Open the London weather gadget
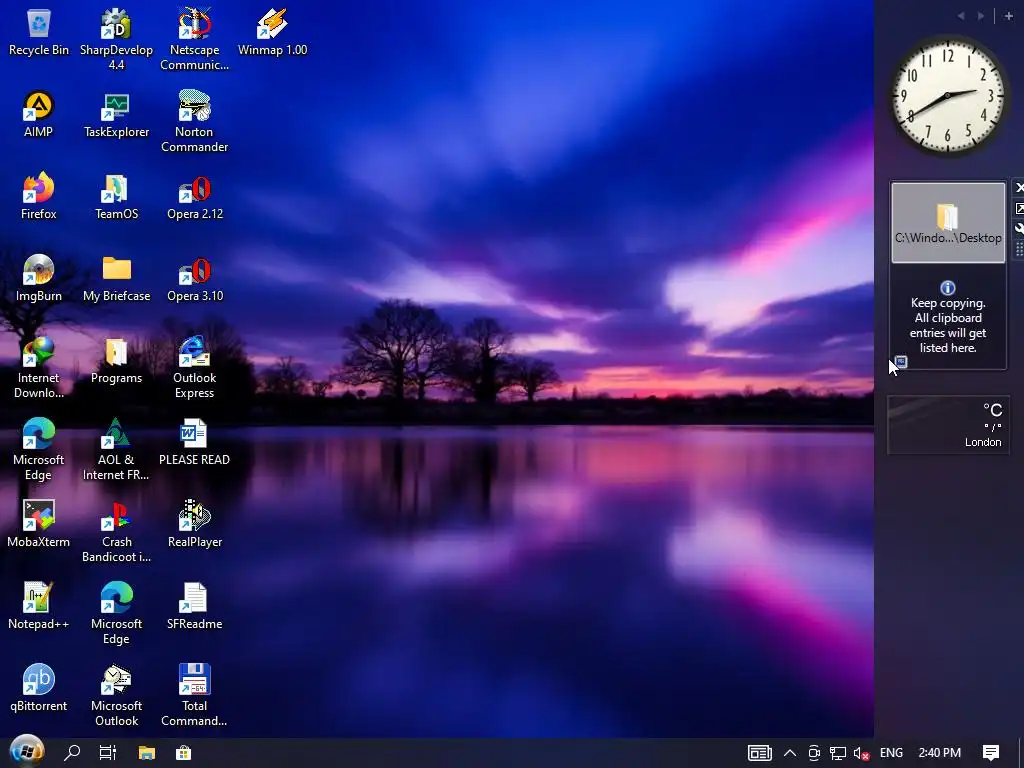The image size is (1024, 768). coord(948,424)
